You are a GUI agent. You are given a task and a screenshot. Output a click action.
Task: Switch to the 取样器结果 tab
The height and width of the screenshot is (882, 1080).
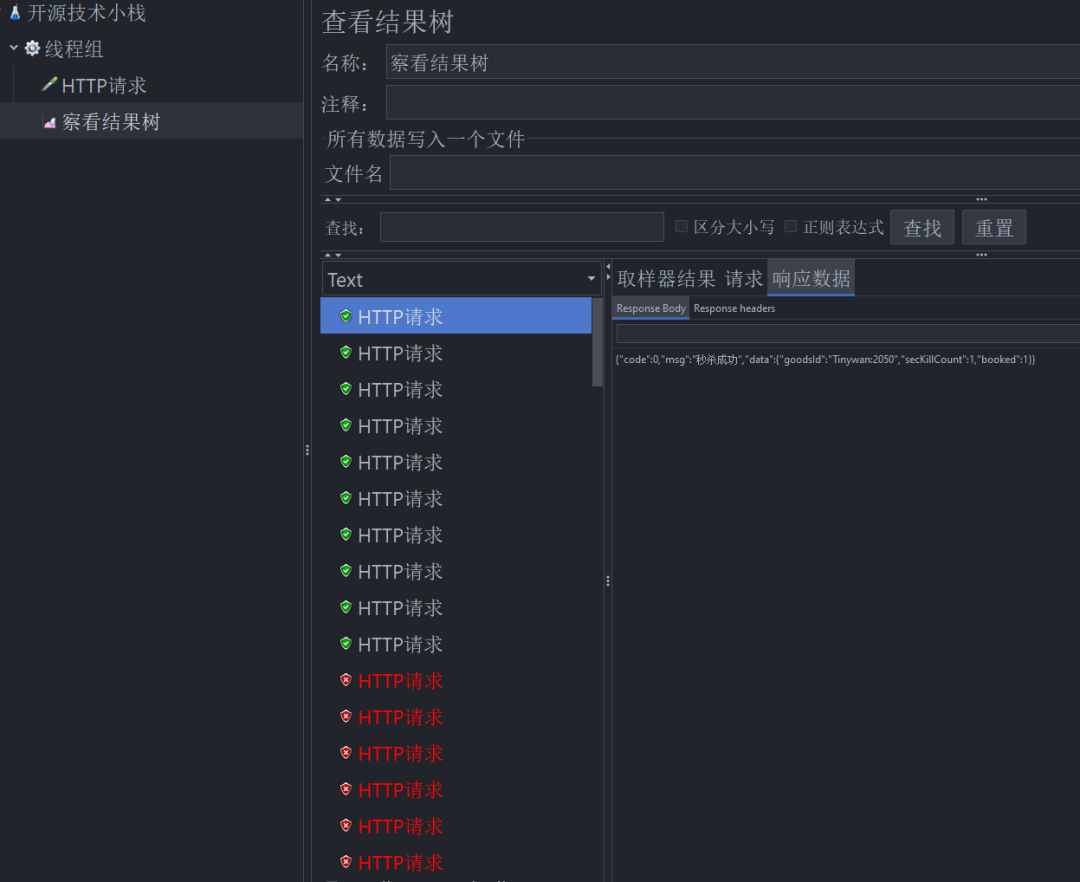pyautogui.click(x=666, y=279)
